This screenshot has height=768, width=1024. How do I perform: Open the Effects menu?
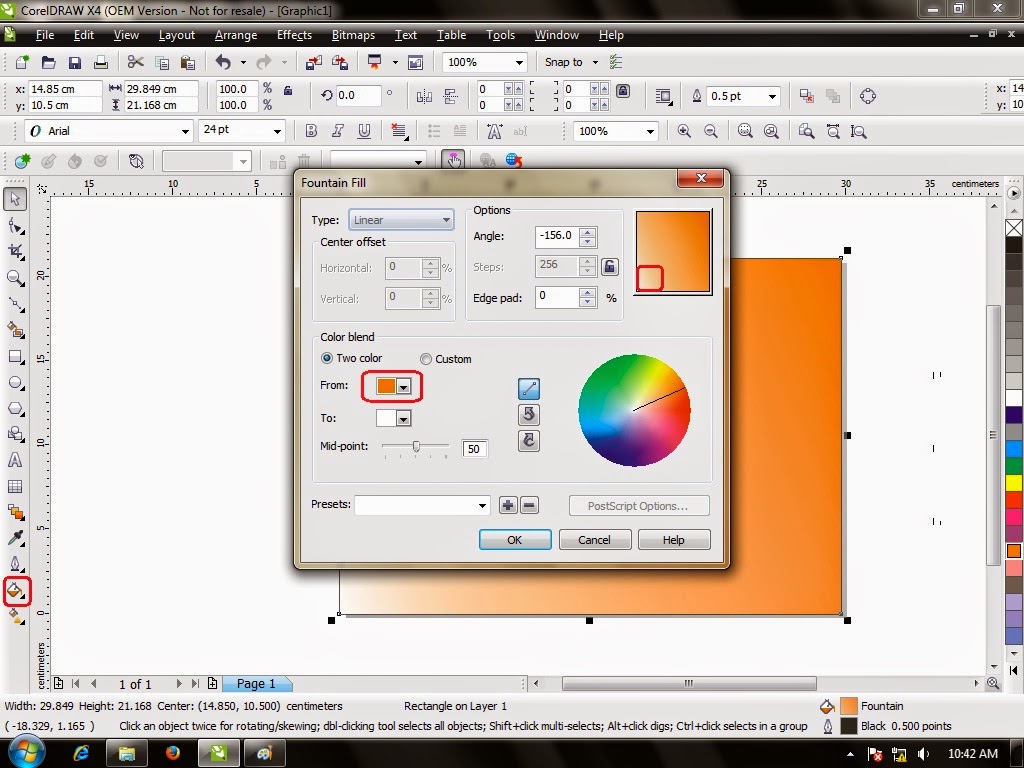(294, 35)
